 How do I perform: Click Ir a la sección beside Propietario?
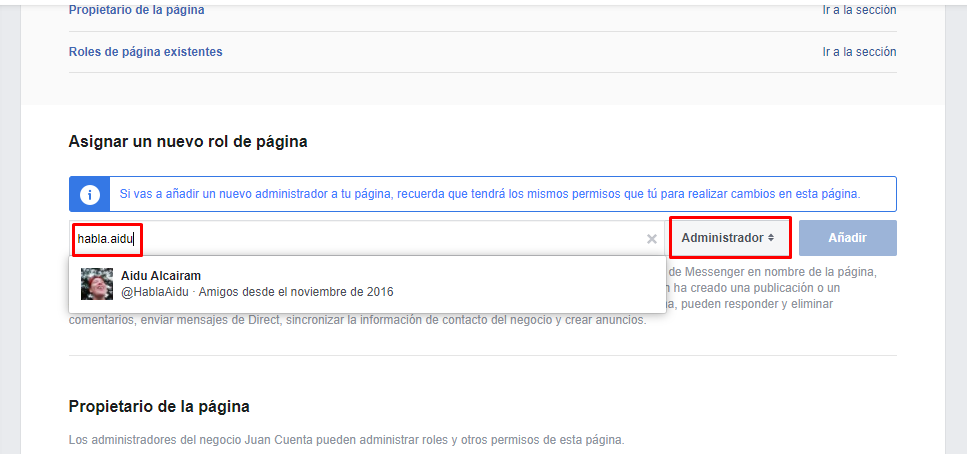859,10
